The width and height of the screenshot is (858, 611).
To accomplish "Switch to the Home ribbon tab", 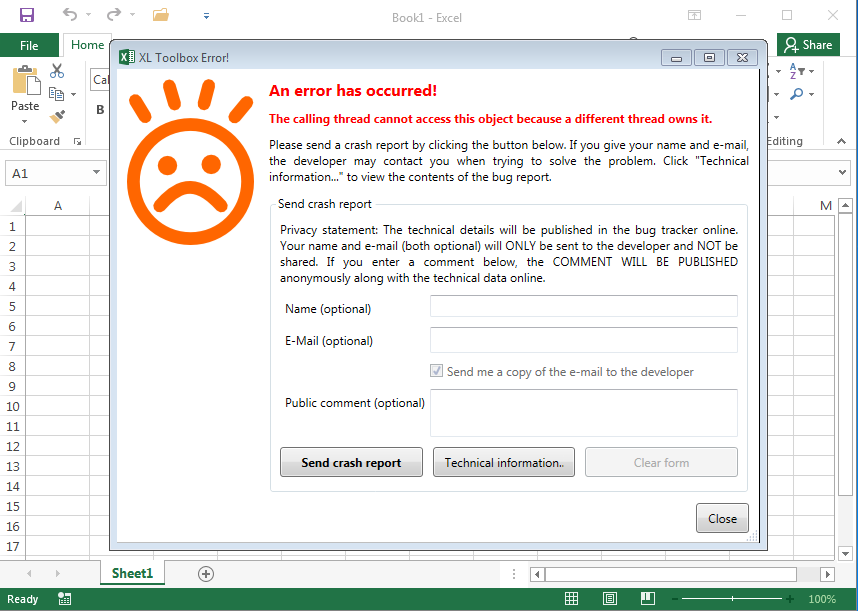I will pyautogui.click(x=87, y=45).
